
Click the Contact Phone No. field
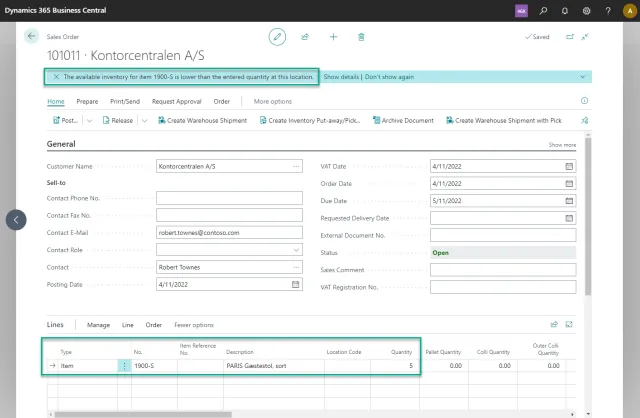pyautogui.click(x=229, y=198)
